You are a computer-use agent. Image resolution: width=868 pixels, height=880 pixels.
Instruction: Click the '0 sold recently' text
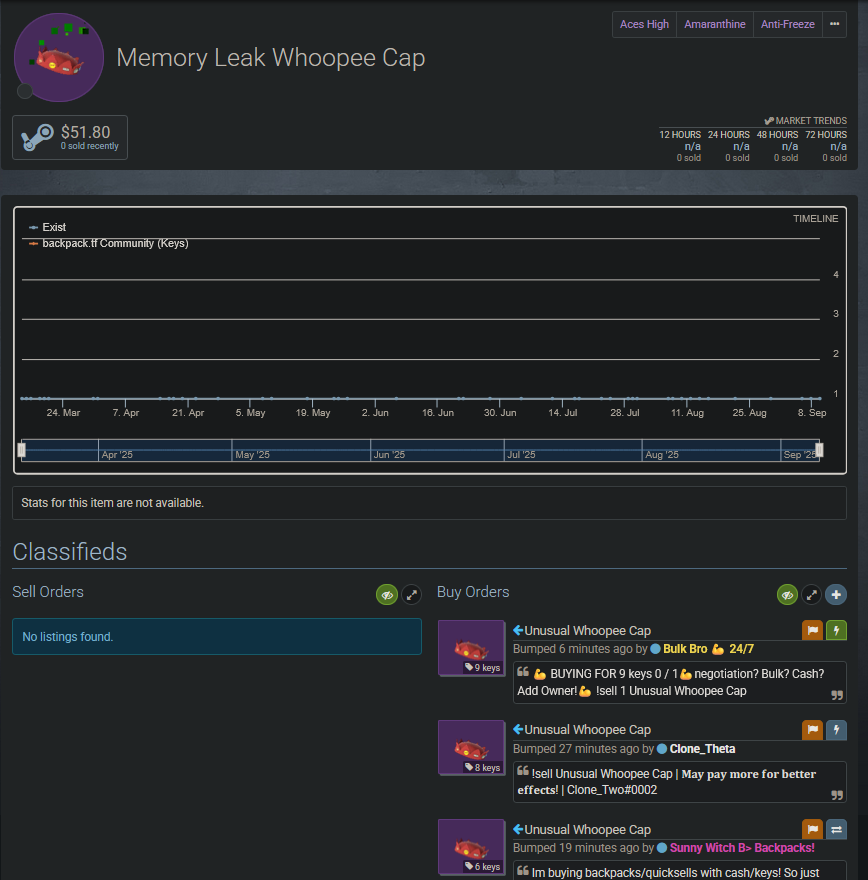[x=90, y=146]
